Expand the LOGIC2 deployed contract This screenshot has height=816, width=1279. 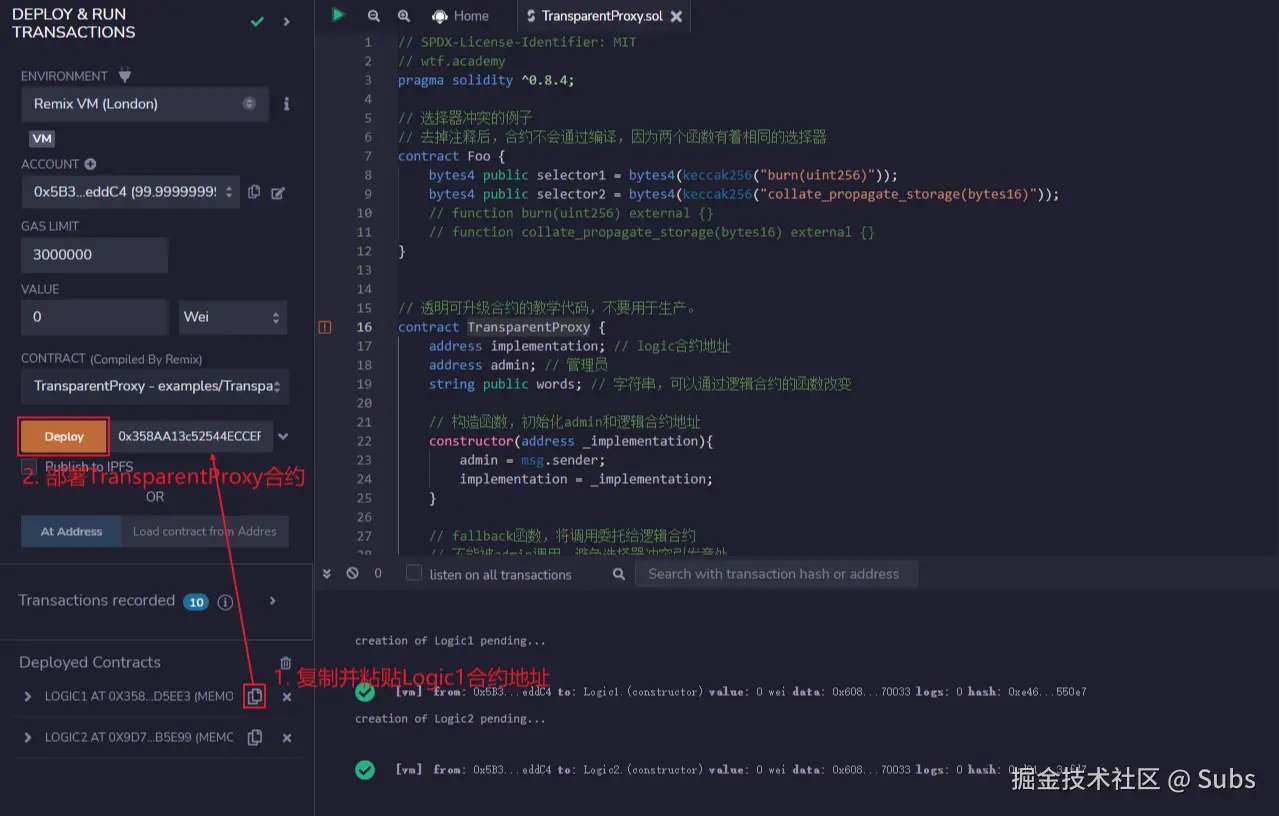(x=28, y=737)
